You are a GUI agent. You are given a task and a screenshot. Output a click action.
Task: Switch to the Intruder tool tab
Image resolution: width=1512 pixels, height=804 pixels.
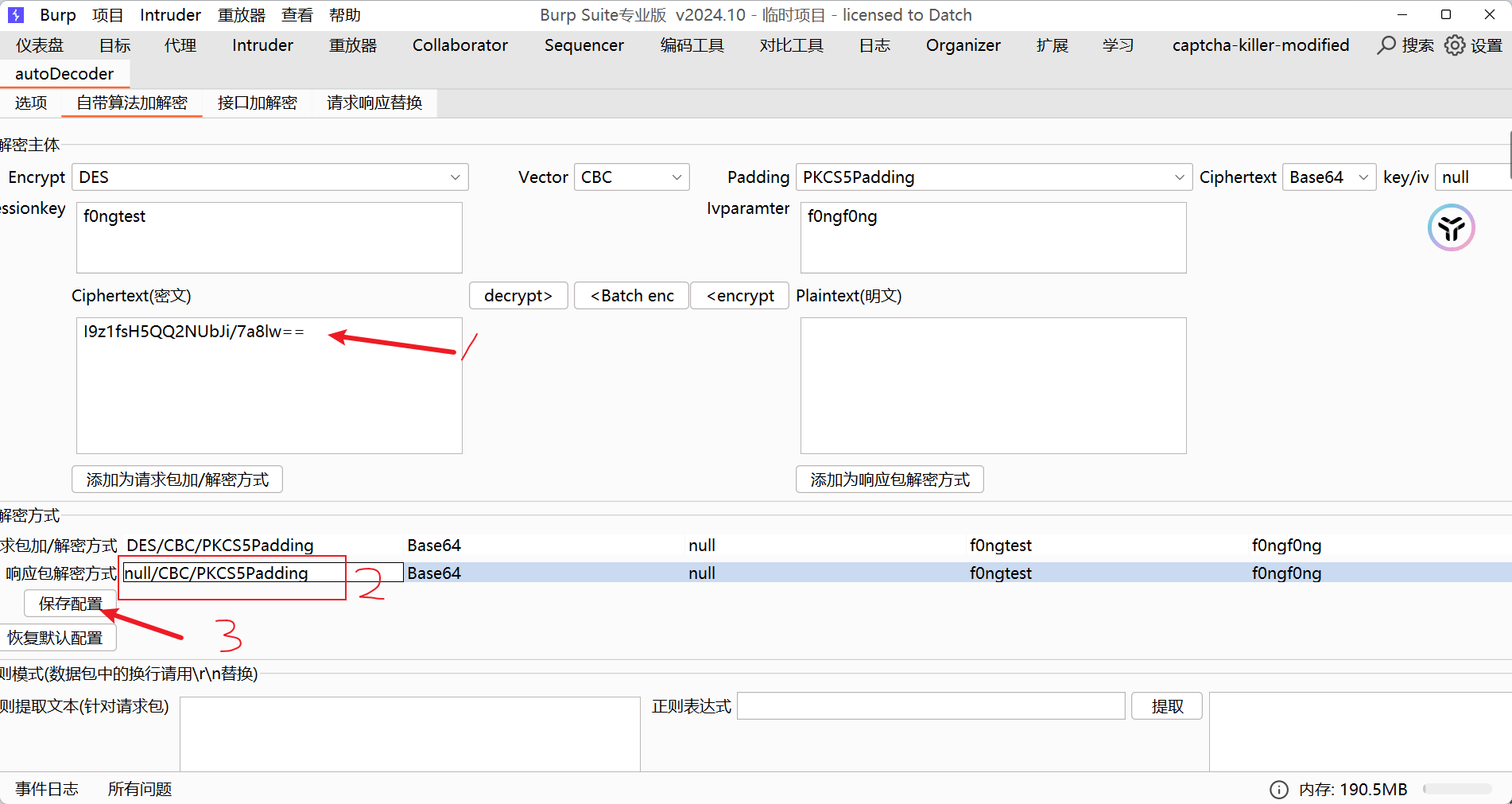pos(262,45)
